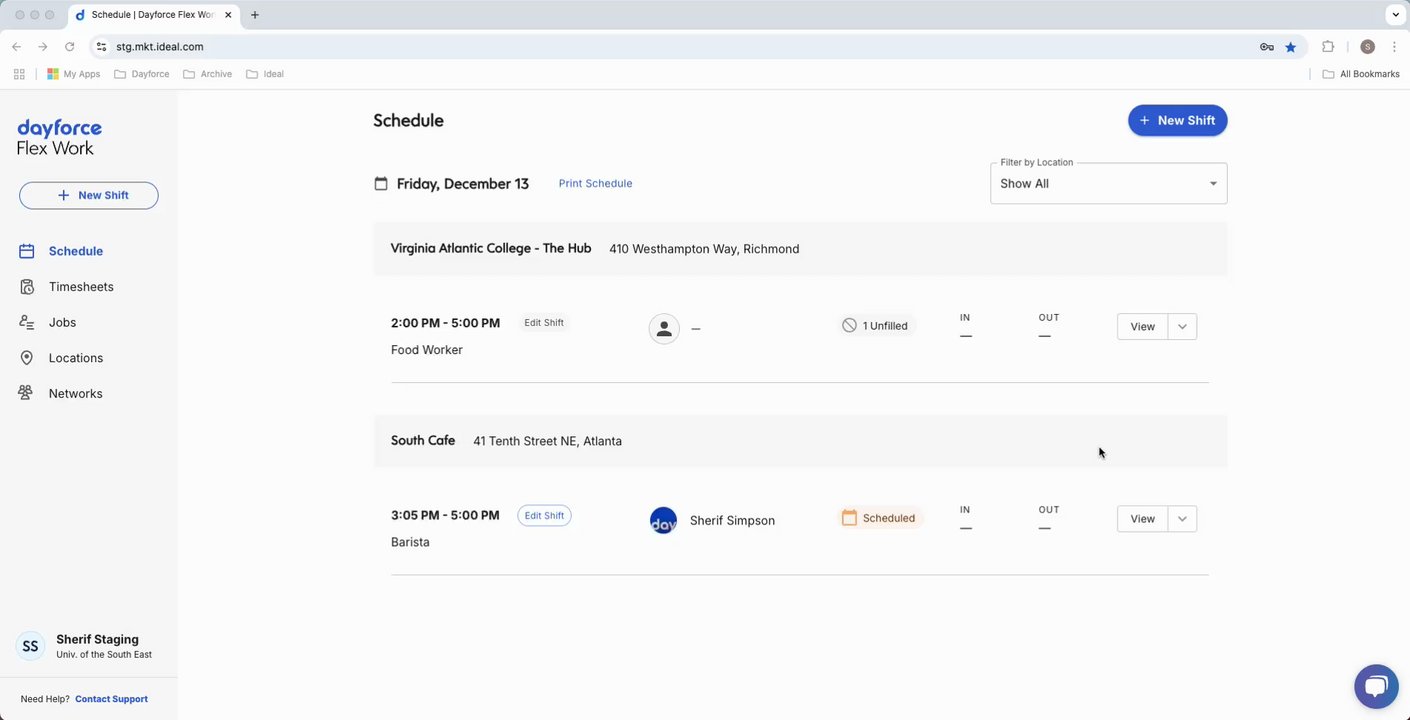Click the unassigned worker placeholder avatar

click(x=664, y=328)
